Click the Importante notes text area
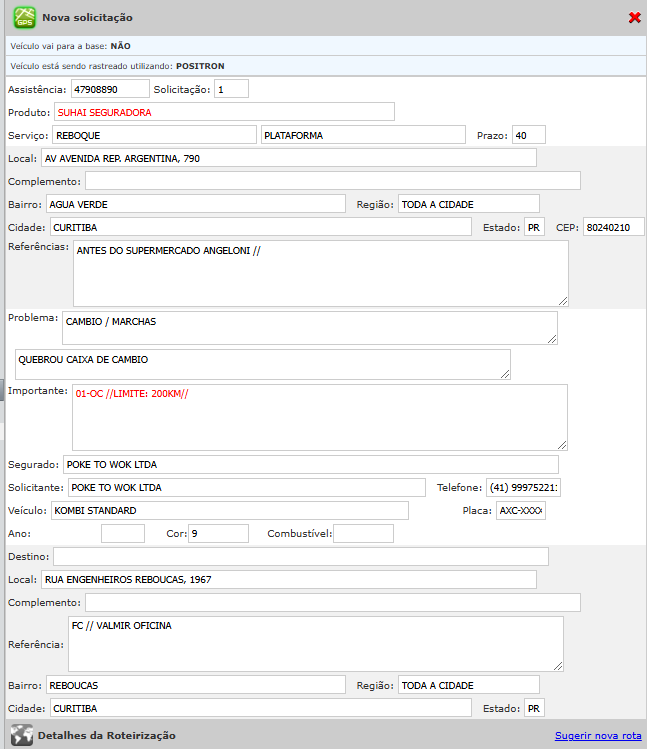This screenshot has width=652, height=749. [319, 417]
